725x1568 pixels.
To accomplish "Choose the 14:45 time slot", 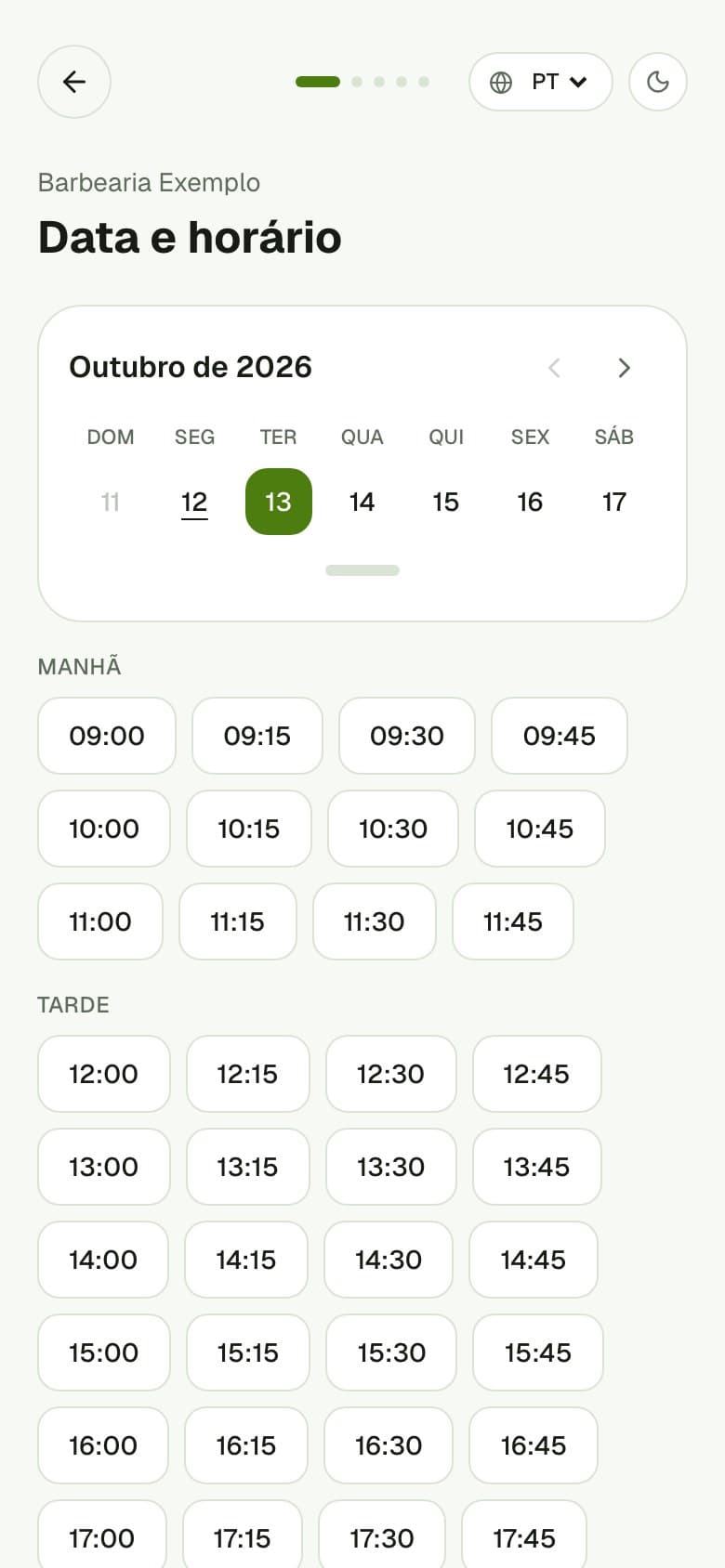I will [534, 1260].
